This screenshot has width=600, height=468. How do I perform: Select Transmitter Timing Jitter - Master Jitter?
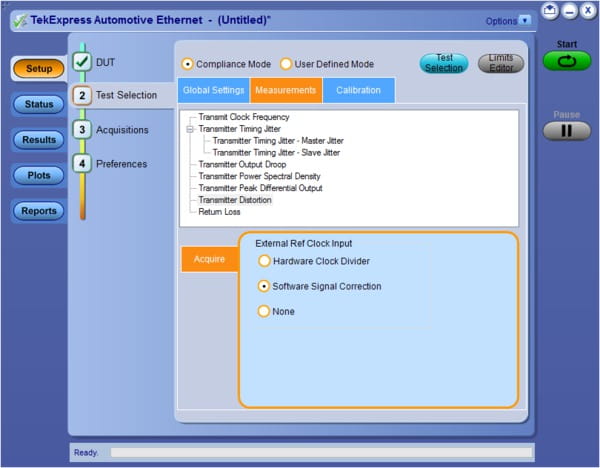tap(278, 141)
